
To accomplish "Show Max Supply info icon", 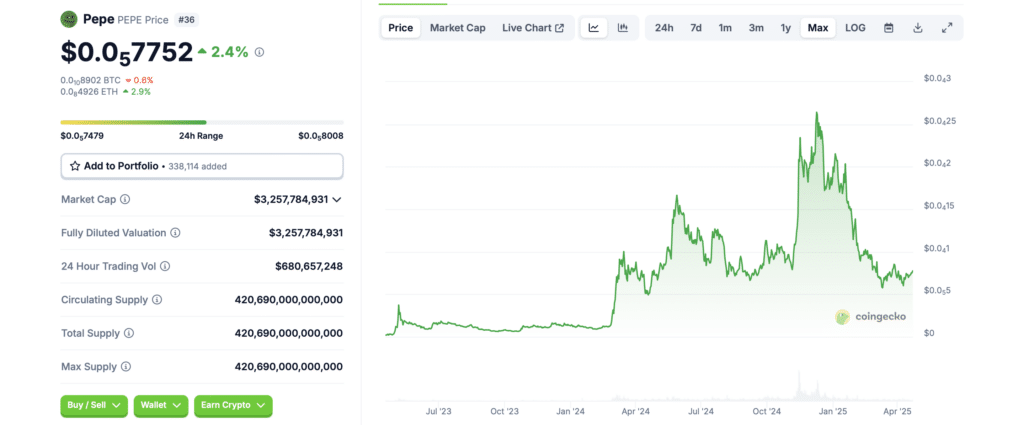I will pos(125,367).
